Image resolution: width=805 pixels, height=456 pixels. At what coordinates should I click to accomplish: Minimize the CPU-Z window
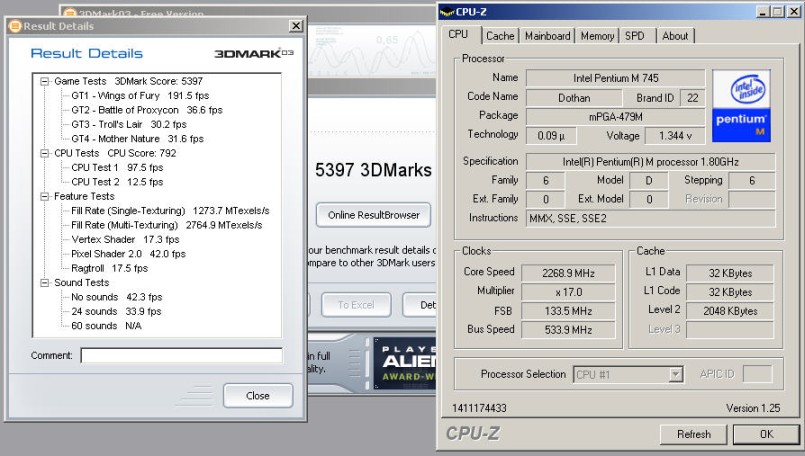[763, 12]
